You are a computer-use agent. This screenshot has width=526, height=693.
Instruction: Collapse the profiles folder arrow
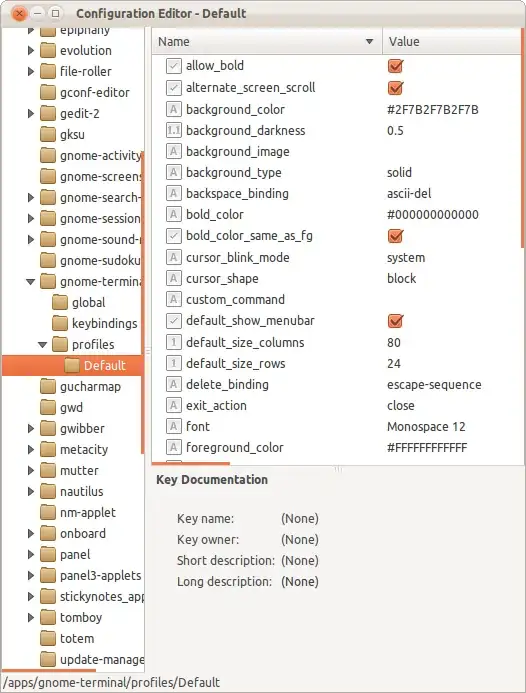click(42, 345)
